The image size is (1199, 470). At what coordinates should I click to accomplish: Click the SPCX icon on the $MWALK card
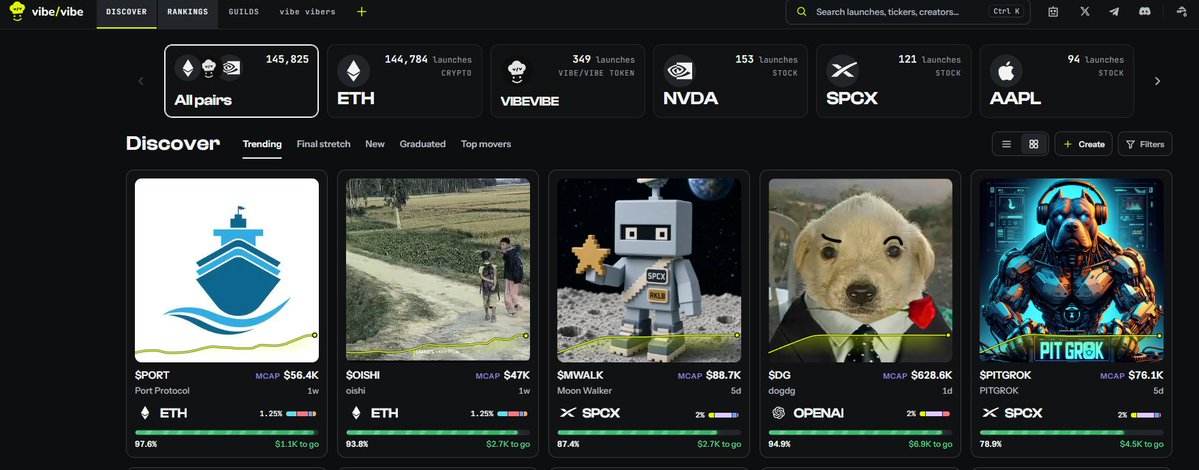(x=567, y=413)
